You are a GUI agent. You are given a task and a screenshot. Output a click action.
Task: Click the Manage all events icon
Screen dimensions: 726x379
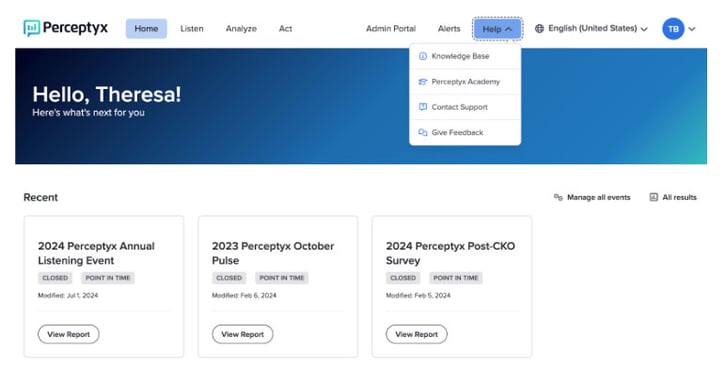(x=558, y=197)
